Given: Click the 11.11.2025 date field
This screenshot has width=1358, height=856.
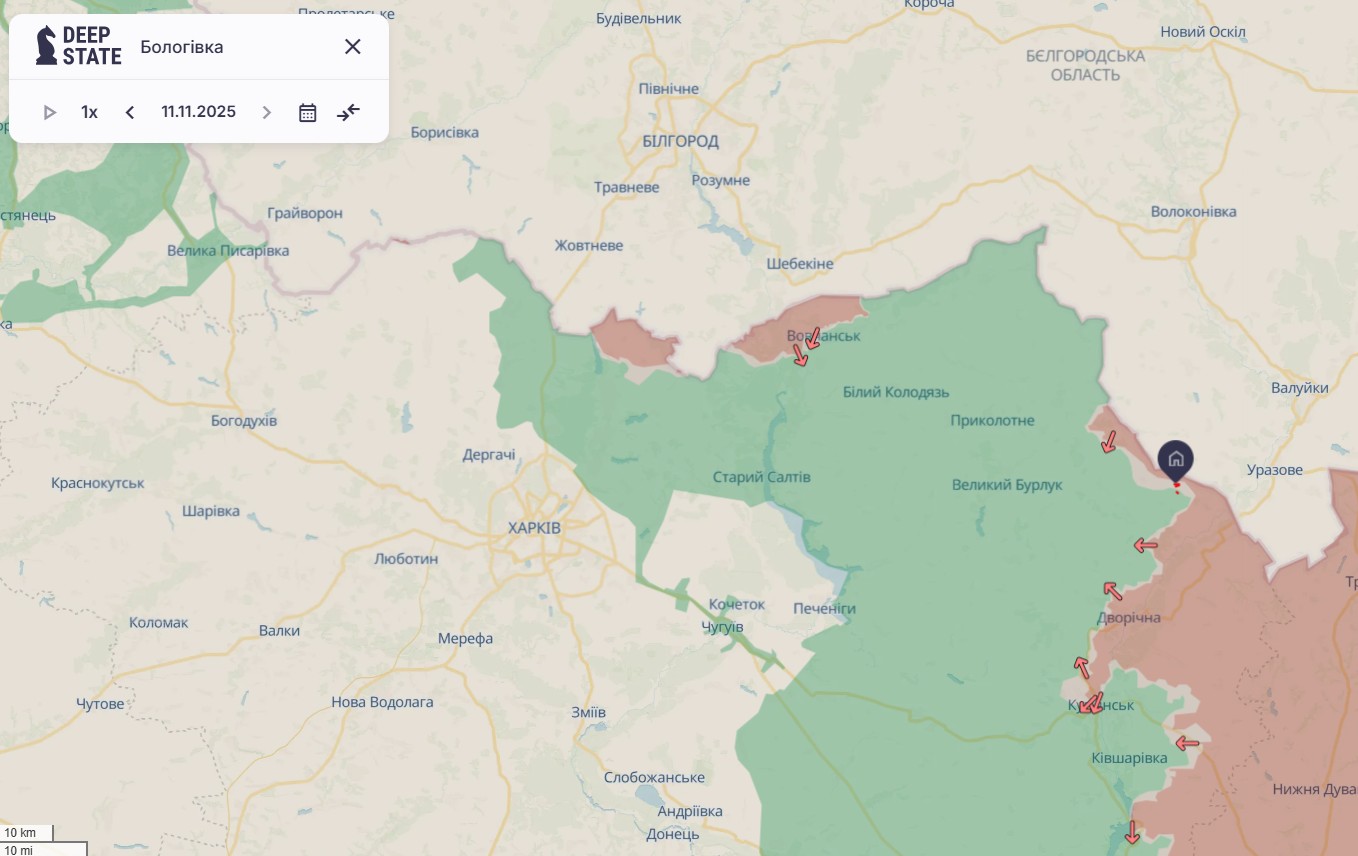Looking at the screenshot, I should (x=198, y=112).
